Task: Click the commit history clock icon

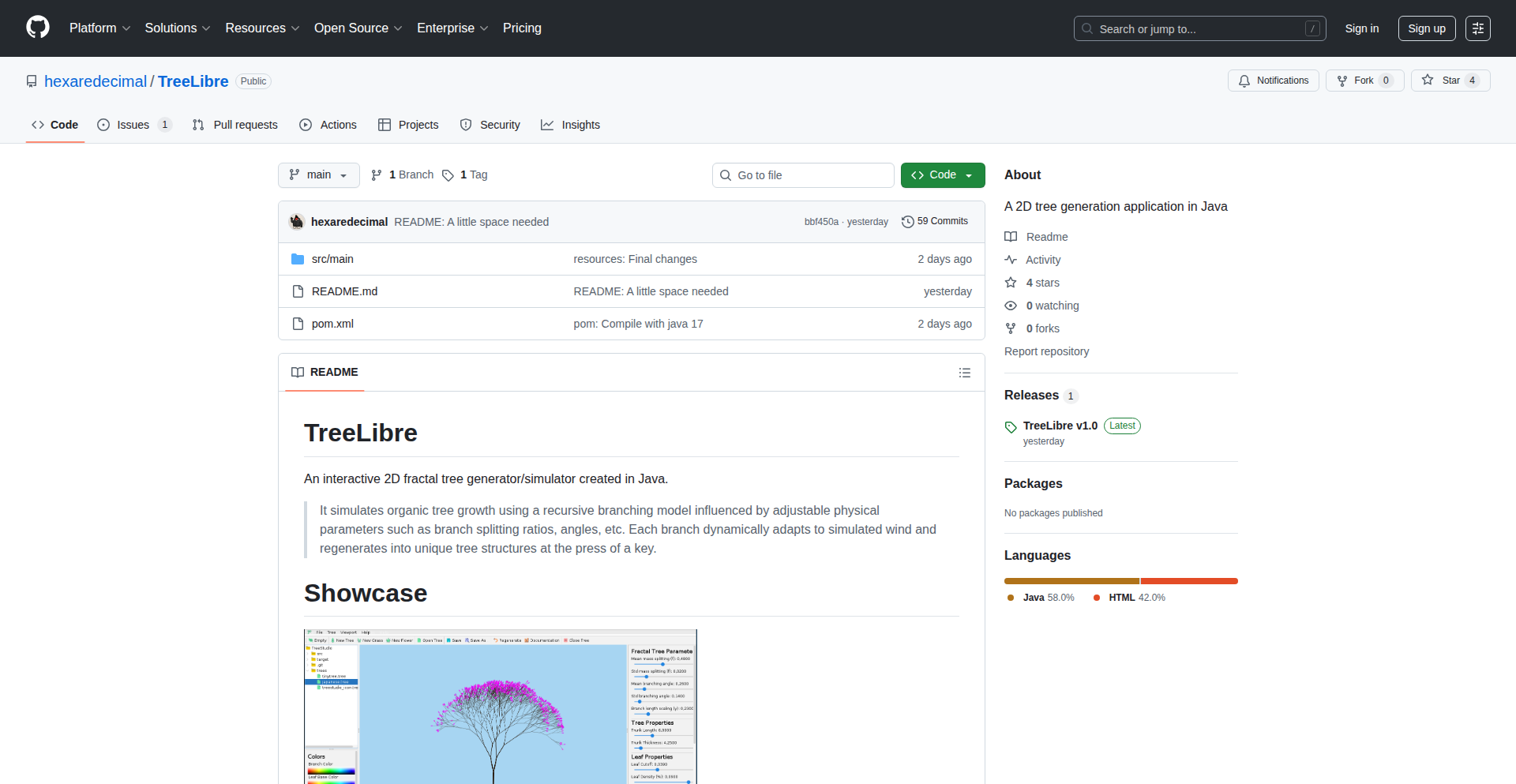Action: [x=907, y=222]
